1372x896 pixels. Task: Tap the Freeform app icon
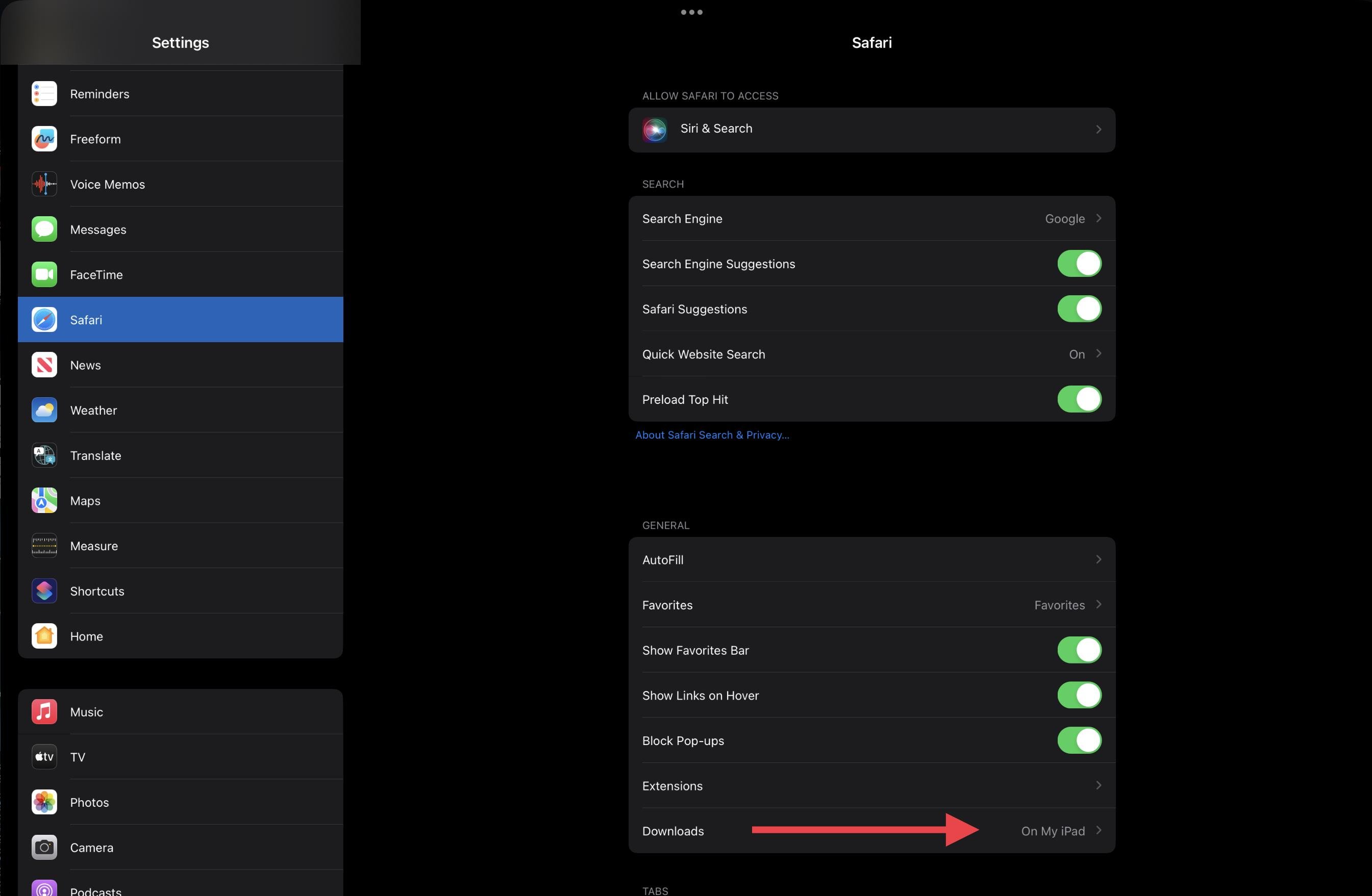click(x=44, y=139)
